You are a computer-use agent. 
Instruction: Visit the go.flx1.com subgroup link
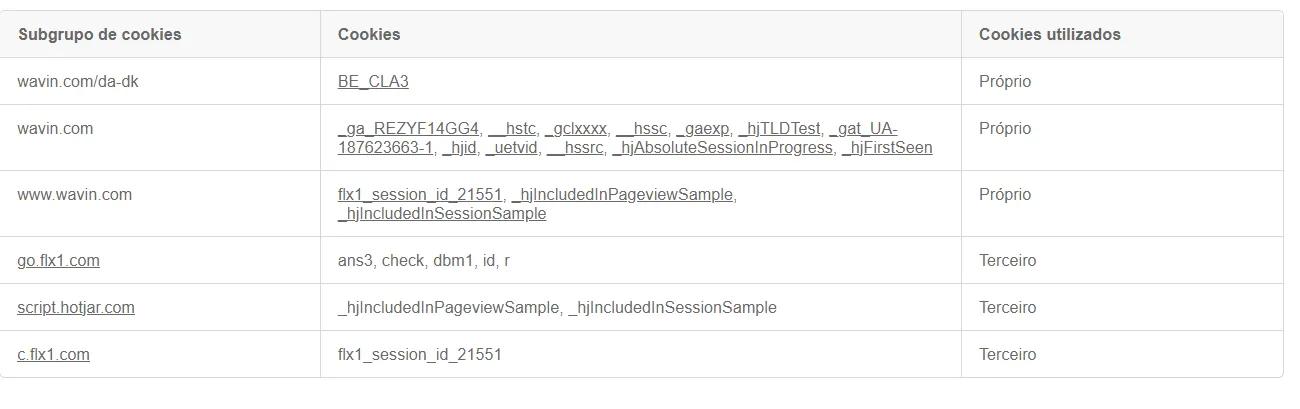[x=58, y=261]
